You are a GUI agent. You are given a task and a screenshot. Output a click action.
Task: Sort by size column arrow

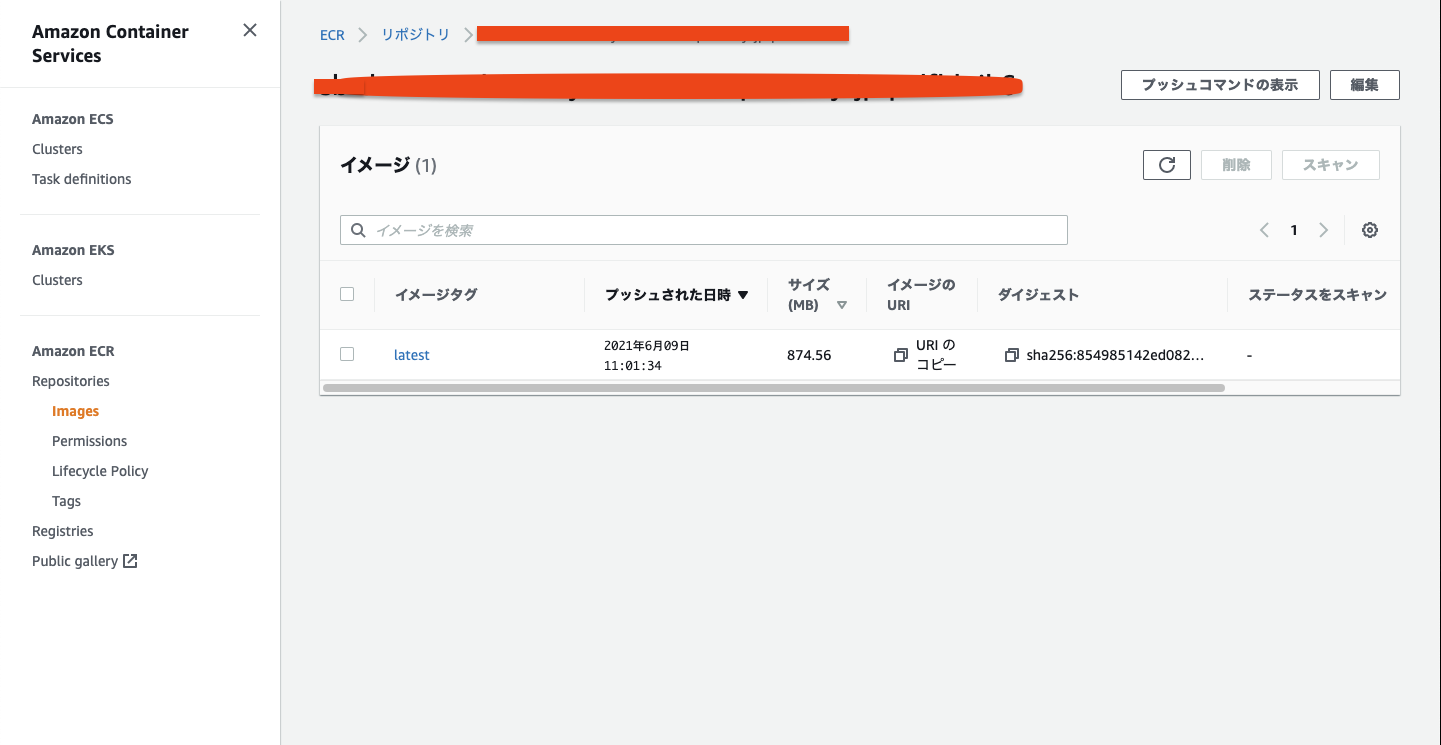(842, 305)
